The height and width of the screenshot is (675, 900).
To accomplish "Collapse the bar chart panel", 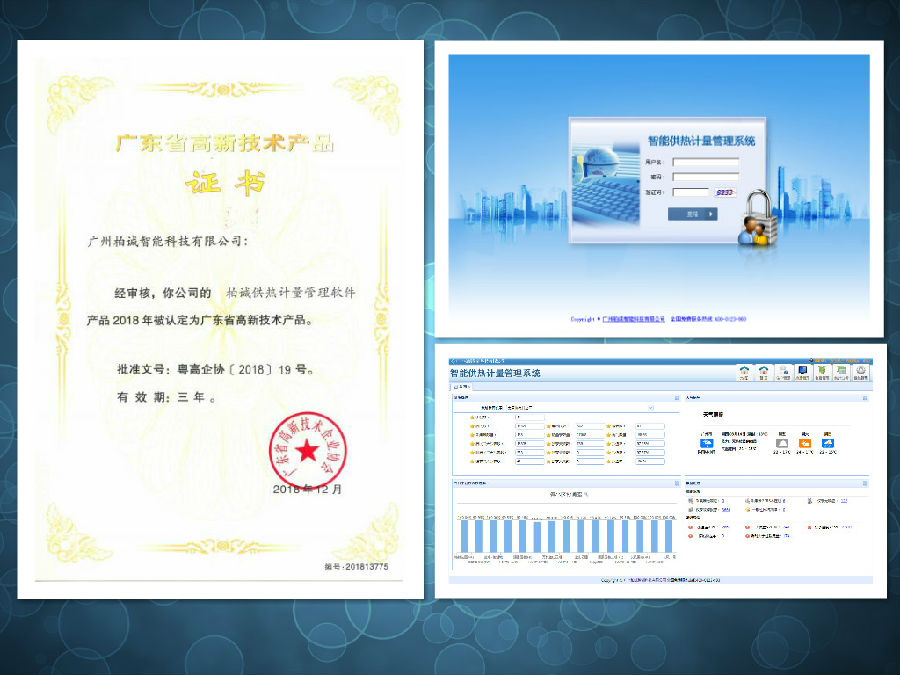I will point(676,483).
